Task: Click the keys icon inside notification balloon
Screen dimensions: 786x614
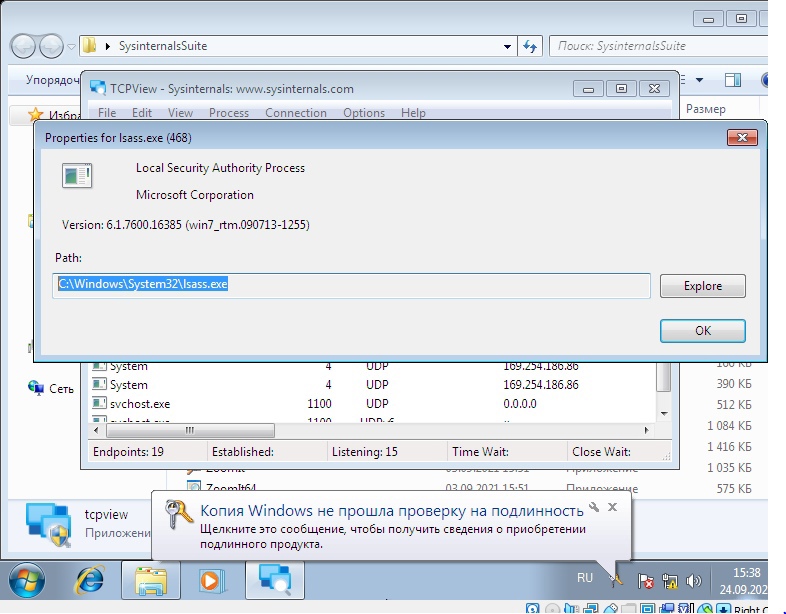Action: (x=178, y=514)
